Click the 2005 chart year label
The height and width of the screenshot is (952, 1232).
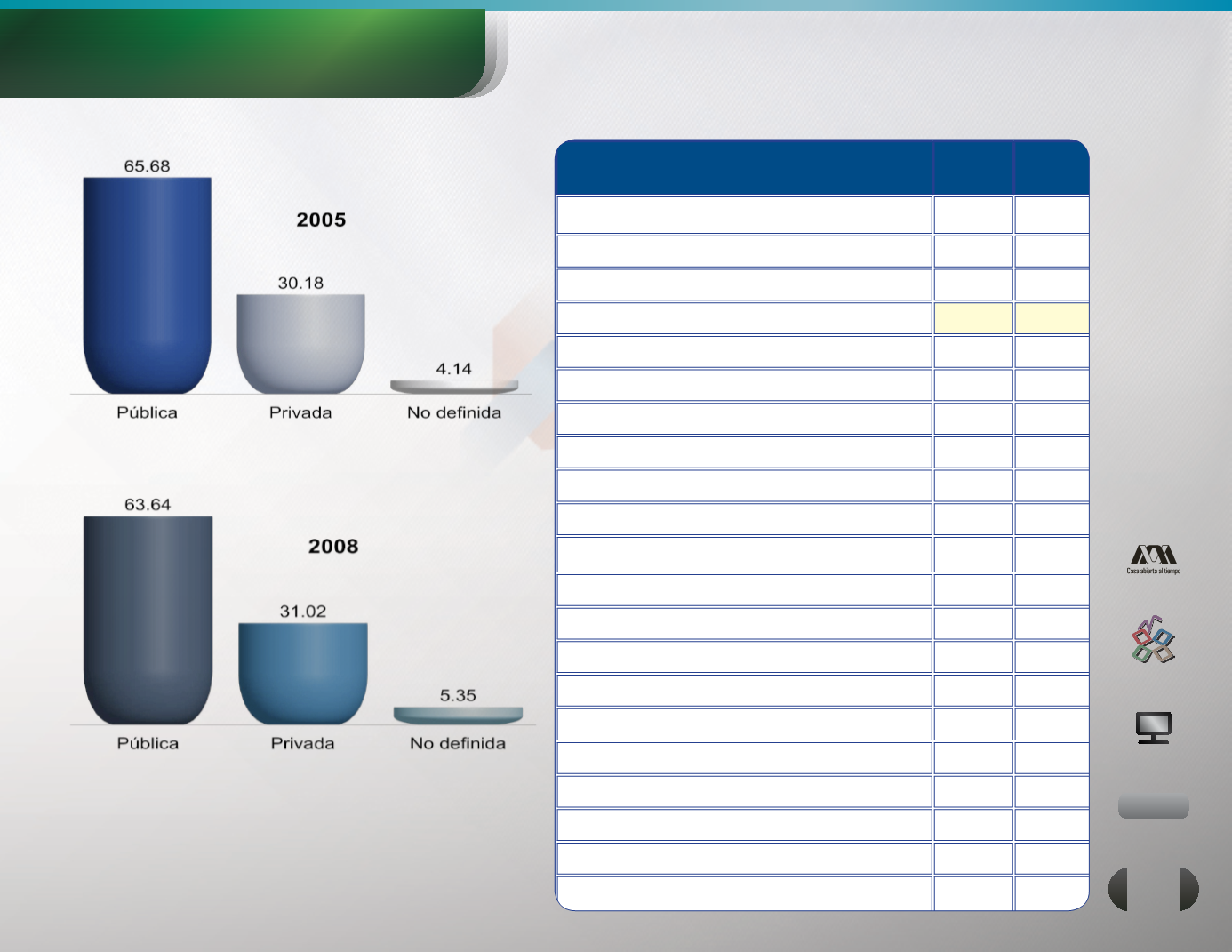click(x=321, y=220)
